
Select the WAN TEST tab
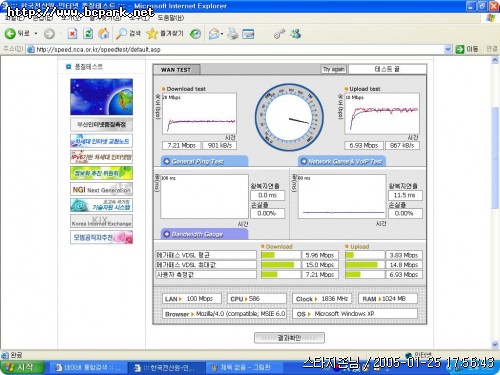(x=176, y=70)
